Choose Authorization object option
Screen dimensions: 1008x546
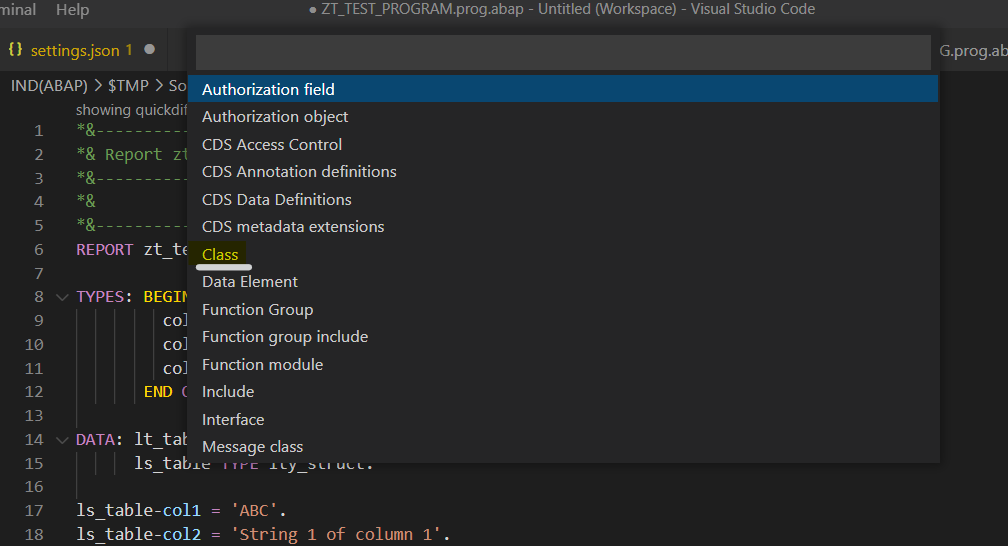(275, 117)
